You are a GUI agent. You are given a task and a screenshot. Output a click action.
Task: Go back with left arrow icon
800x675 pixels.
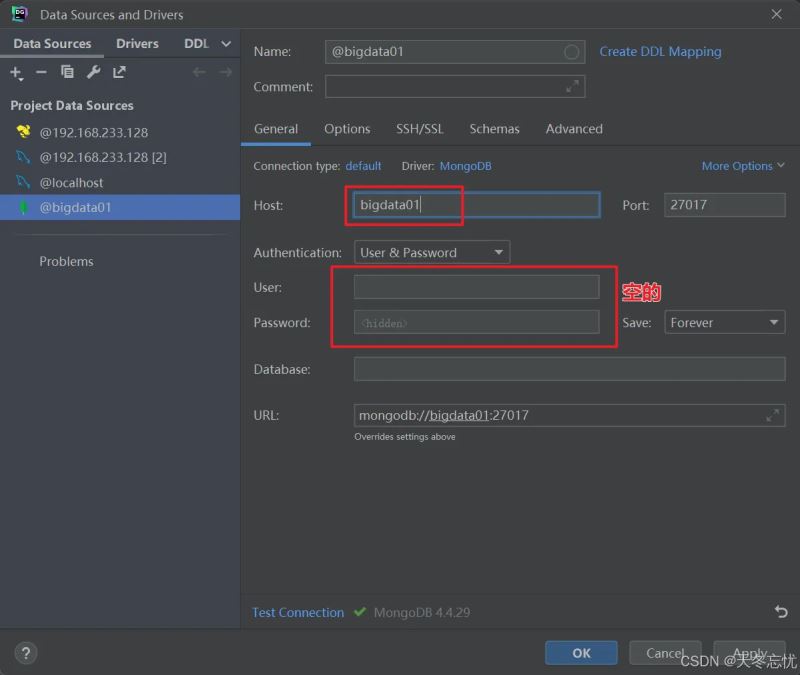199,72
